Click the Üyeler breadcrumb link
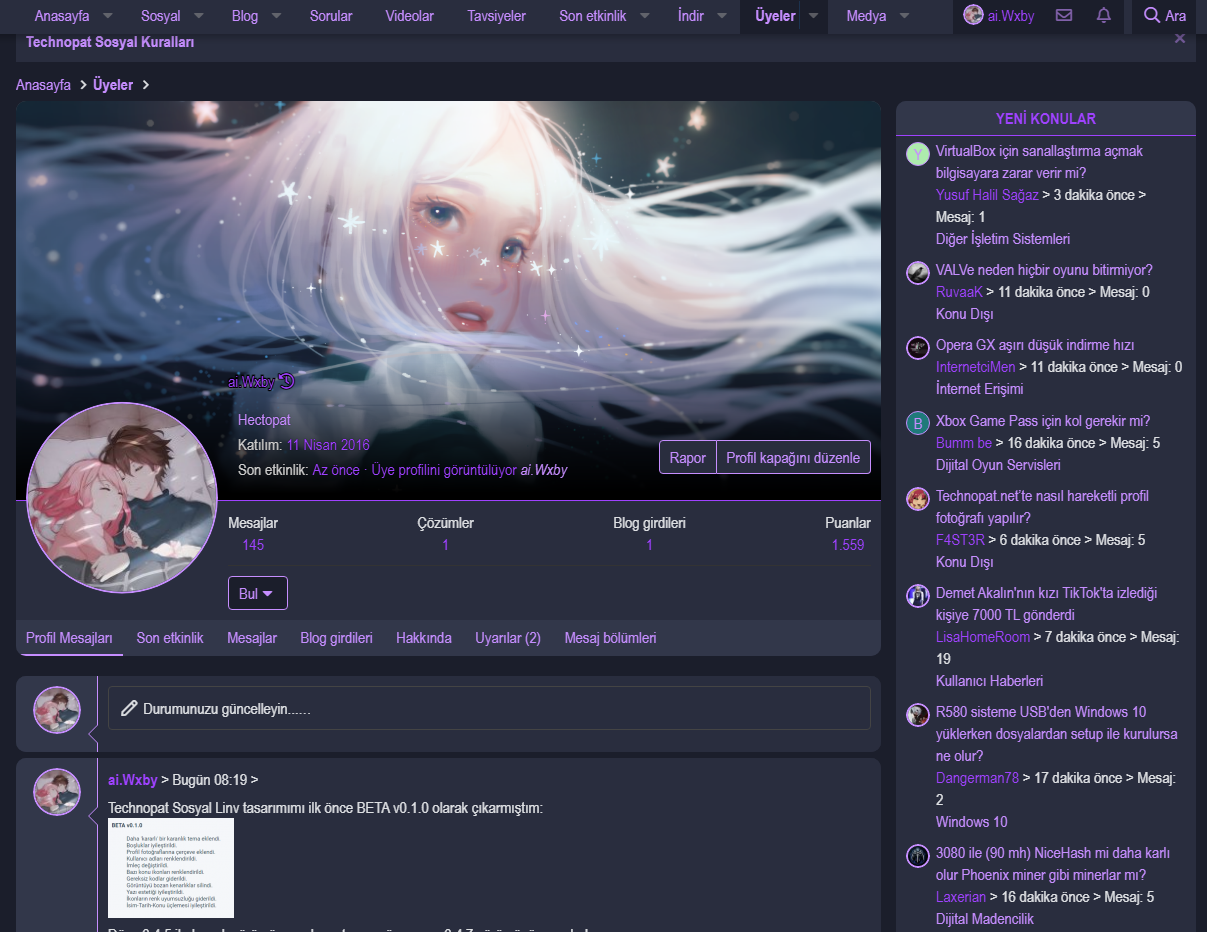The width and height of the screenshot is (1207, 932). (113, 85)
